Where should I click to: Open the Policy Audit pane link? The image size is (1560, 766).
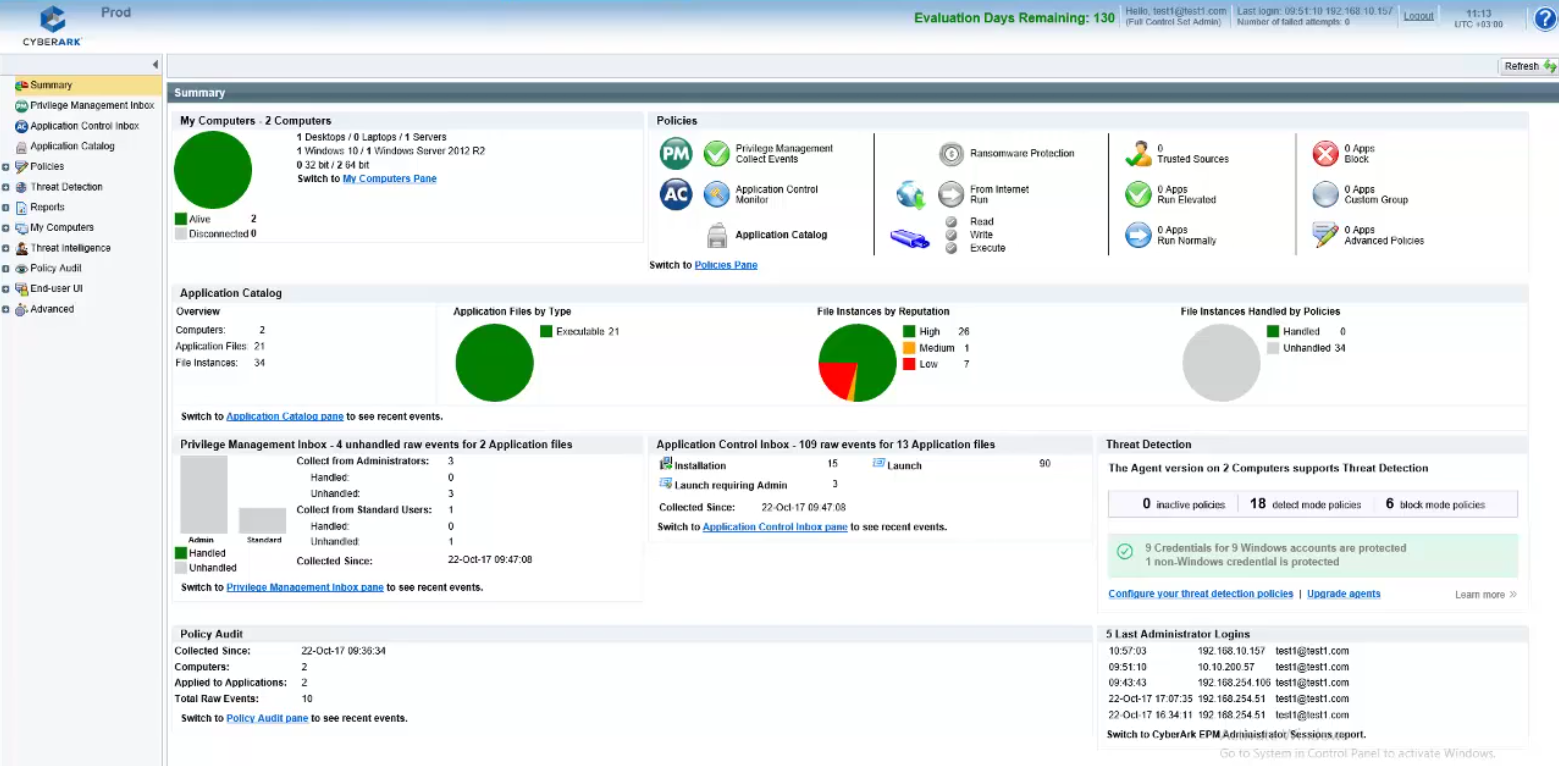coord(267,718)
